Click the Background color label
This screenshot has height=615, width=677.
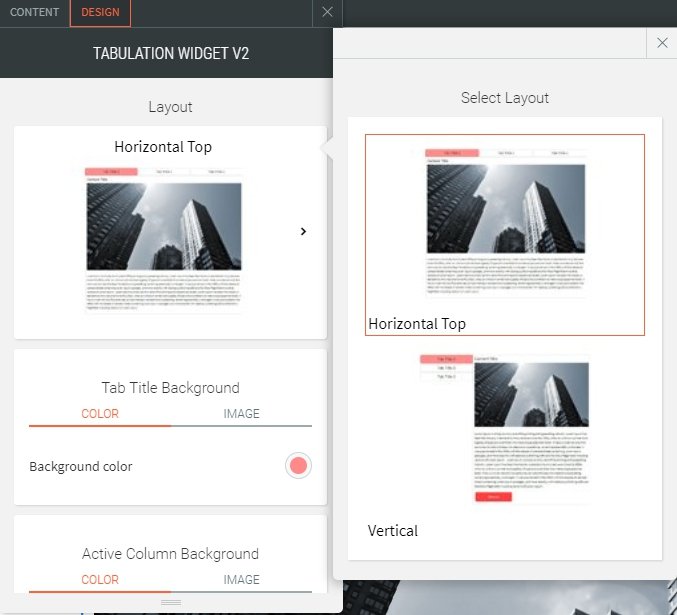81,466
